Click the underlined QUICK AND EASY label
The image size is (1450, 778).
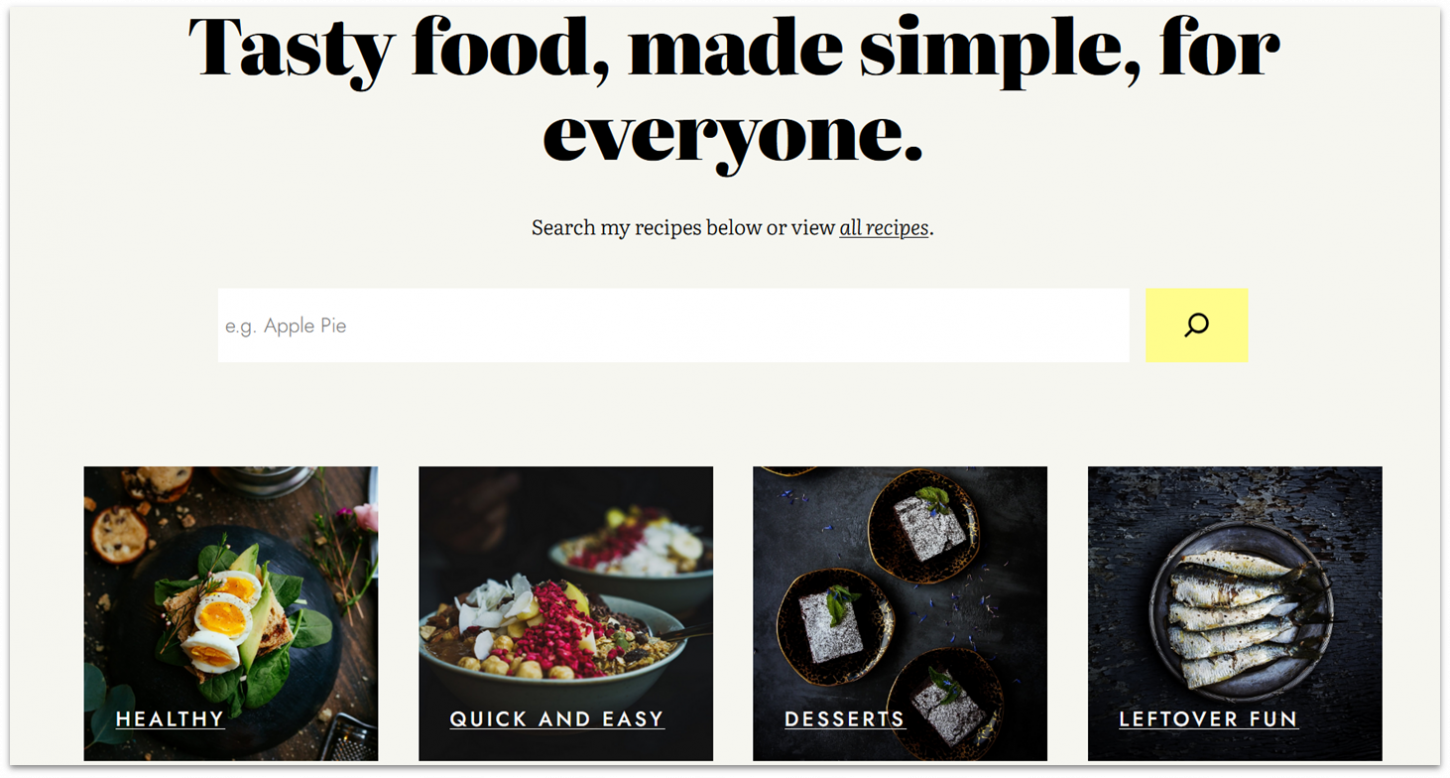pyautogui.click(x=556, y=719)
